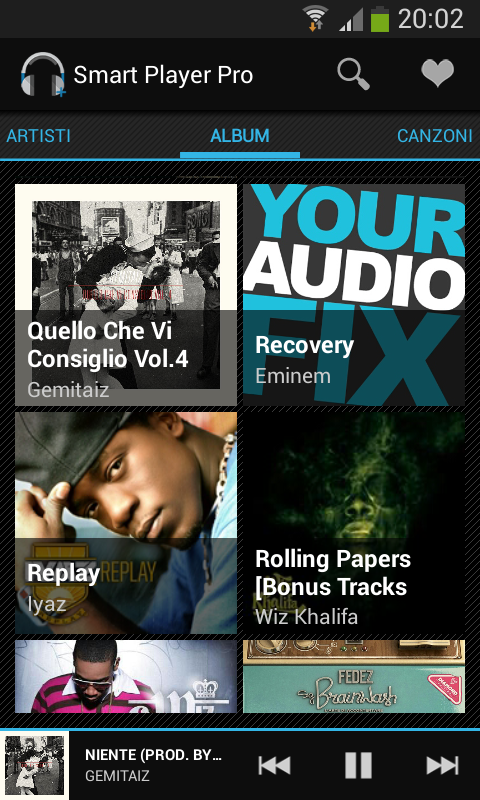Open Quello Che Vi Consiglio Vol.4 album
Viewport: 480px width, 800px height.
click(x=126, y=295)
